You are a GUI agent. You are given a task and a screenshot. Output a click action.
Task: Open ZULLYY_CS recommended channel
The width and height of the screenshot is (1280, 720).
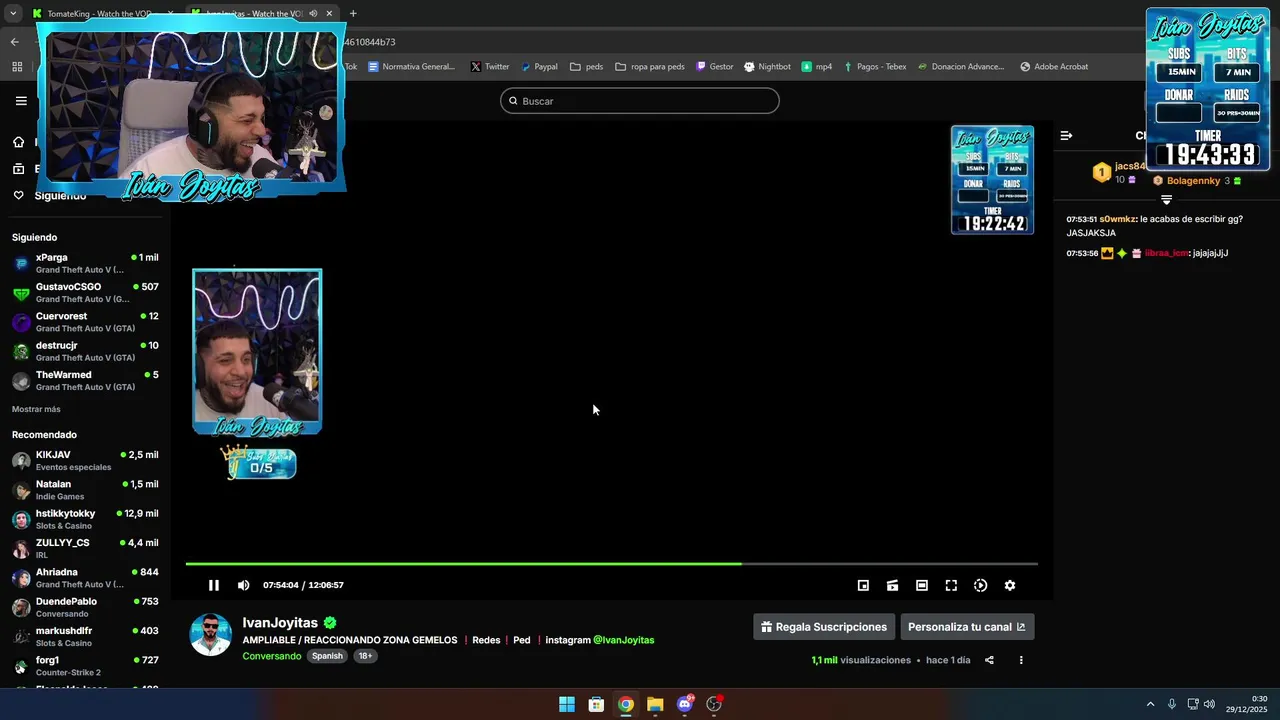point(85,548)
